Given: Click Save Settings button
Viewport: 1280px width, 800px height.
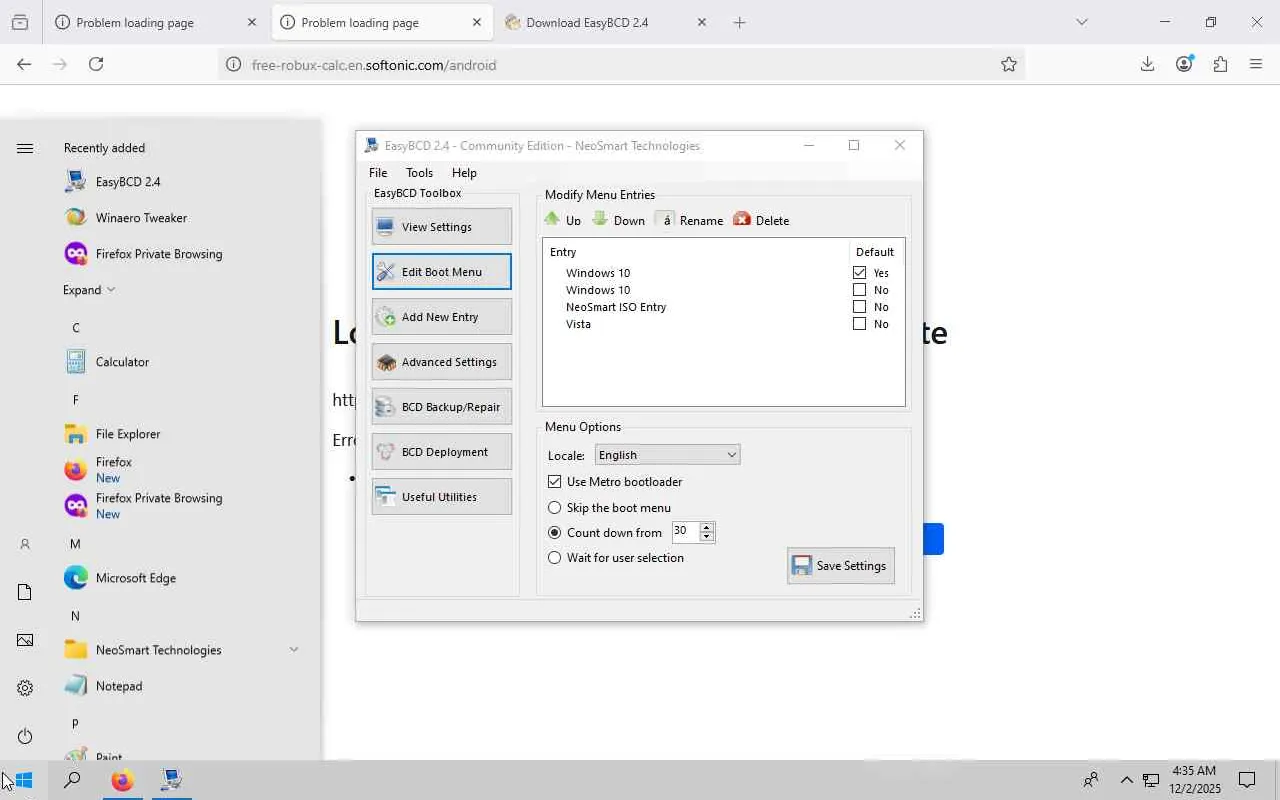Looking at the screenshot, I should pyautogui.click(x=841, y=566).
